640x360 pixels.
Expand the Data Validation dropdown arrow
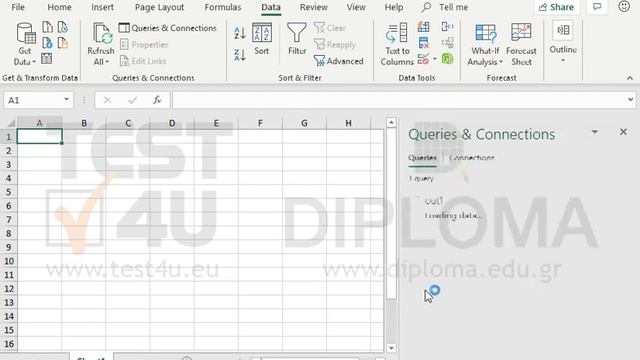[x=435, y=59]
